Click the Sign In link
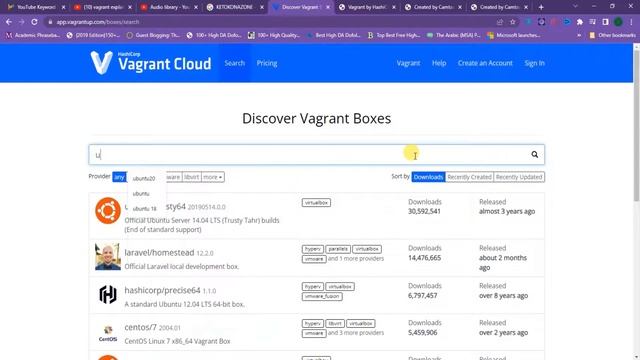 534,63
